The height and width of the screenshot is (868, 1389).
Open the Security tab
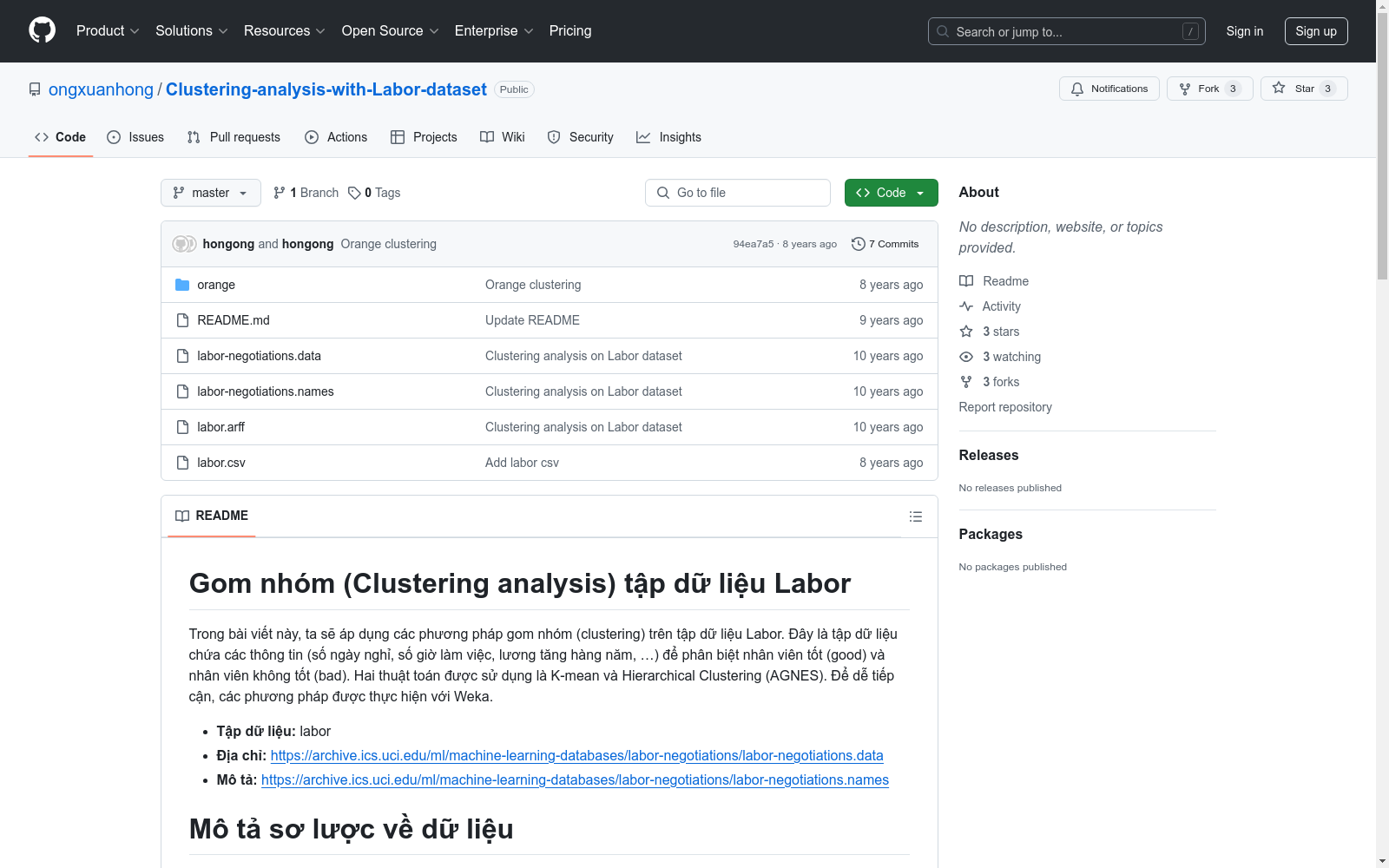[581, 137]
